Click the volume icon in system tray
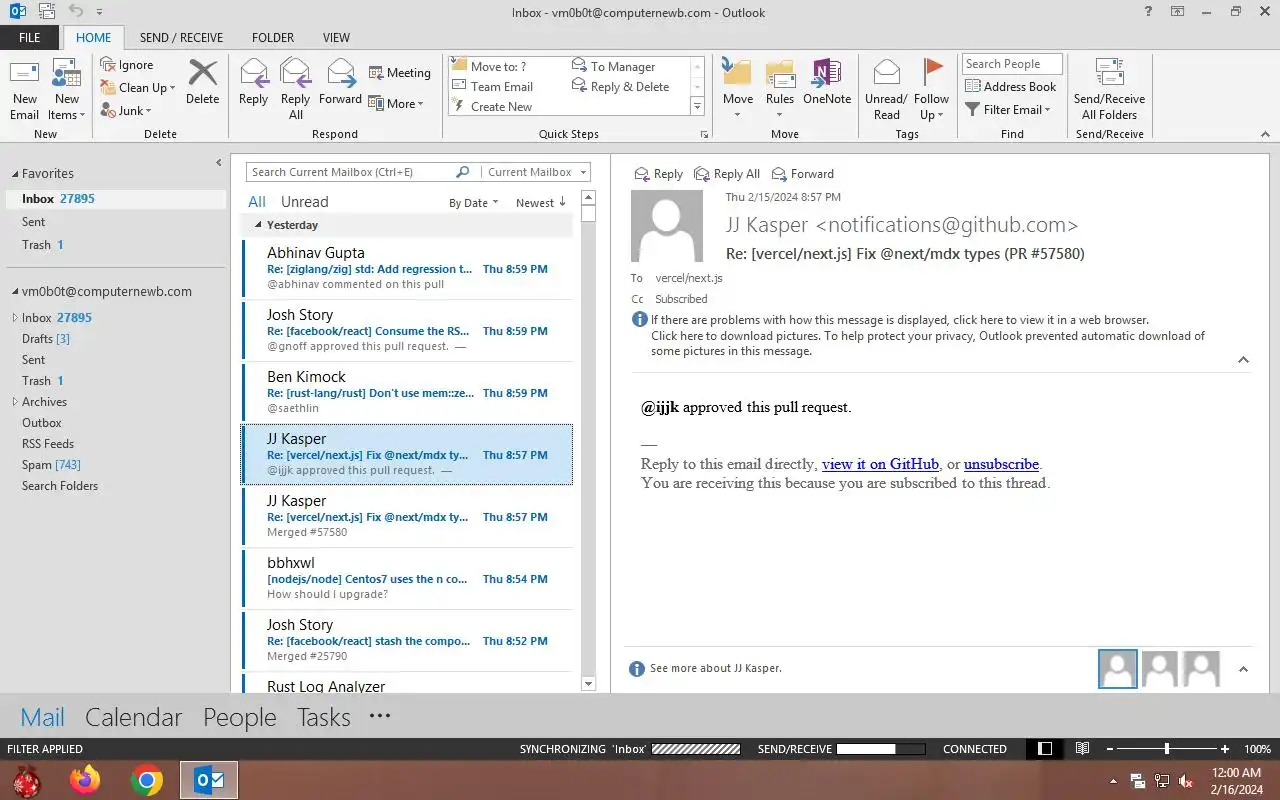1280x800 pixels. [1186, 781]
